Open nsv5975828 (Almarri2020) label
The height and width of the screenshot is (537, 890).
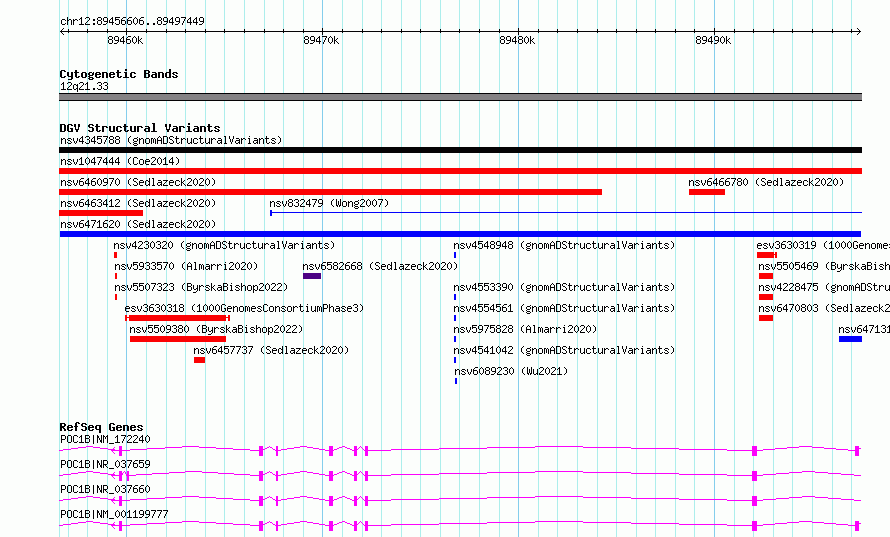point(525,329)
